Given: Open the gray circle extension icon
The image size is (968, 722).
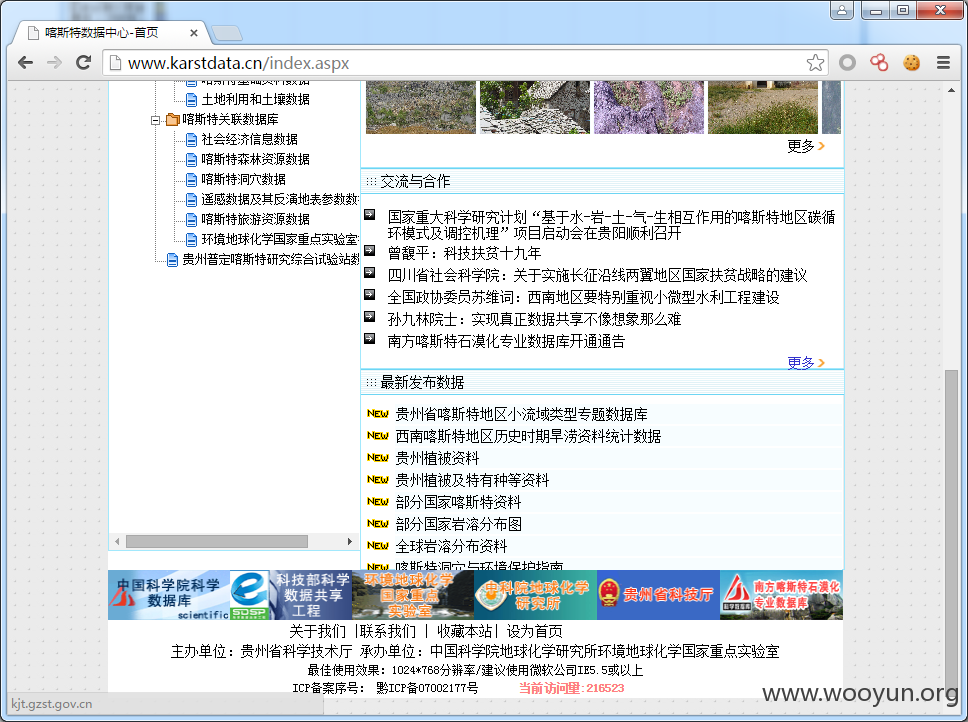Looking at the screenshot, I should pos(848,62).
